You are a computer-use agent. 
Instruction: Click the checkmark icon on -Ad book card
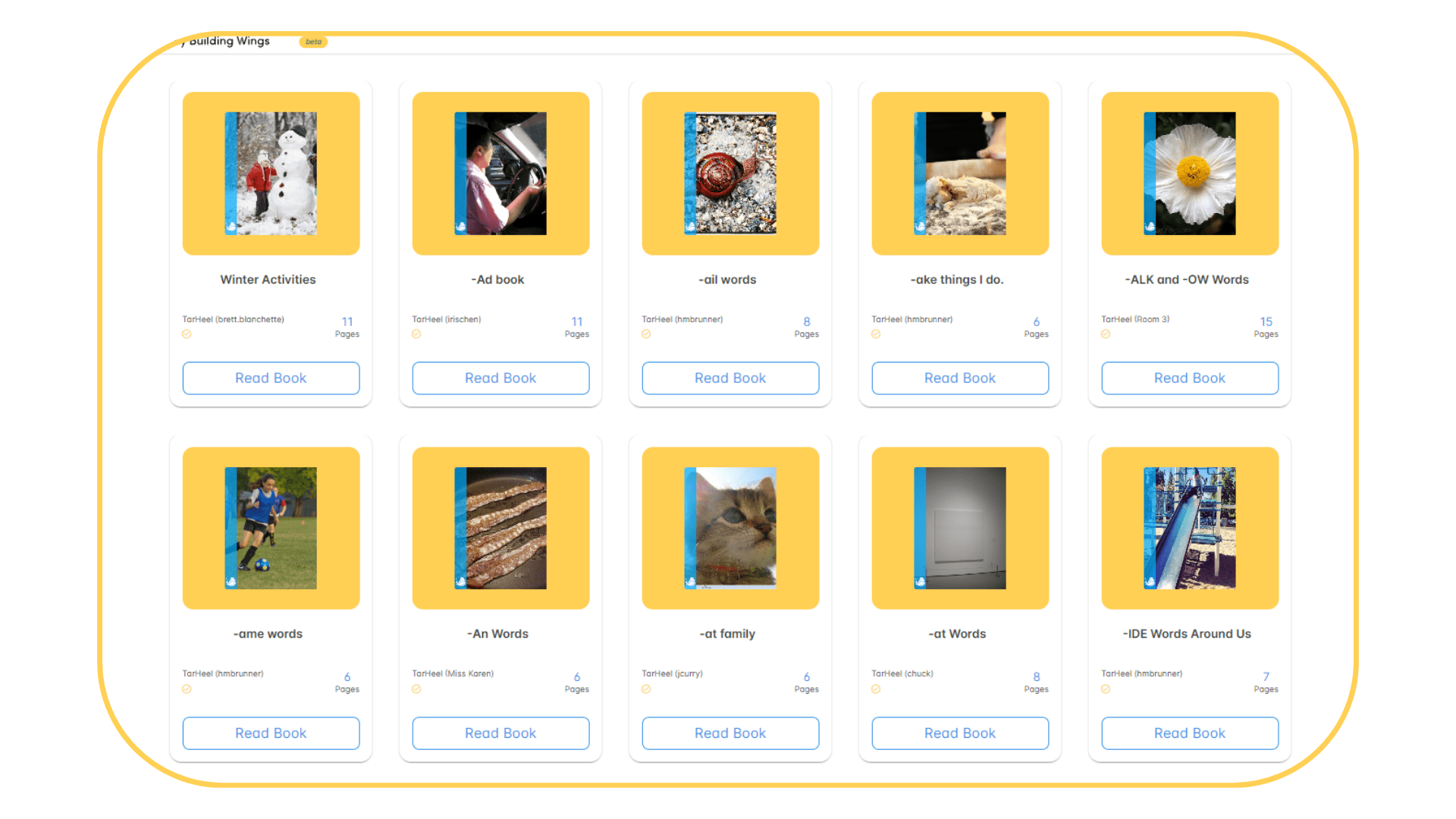click(416, 334)
